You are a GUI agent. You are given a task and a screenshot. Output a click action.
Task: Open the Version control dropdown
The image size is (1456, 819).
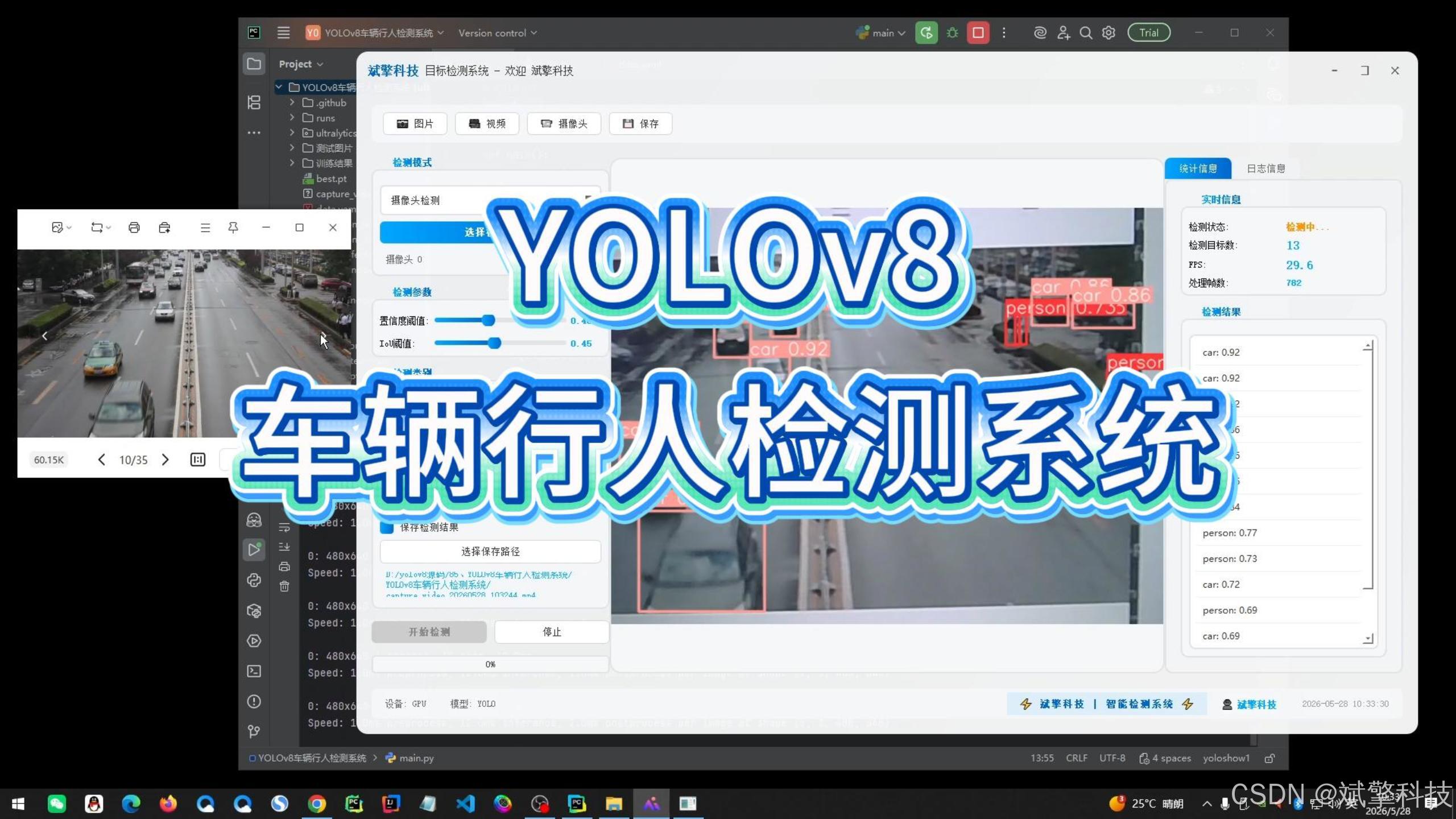(498, 32)
